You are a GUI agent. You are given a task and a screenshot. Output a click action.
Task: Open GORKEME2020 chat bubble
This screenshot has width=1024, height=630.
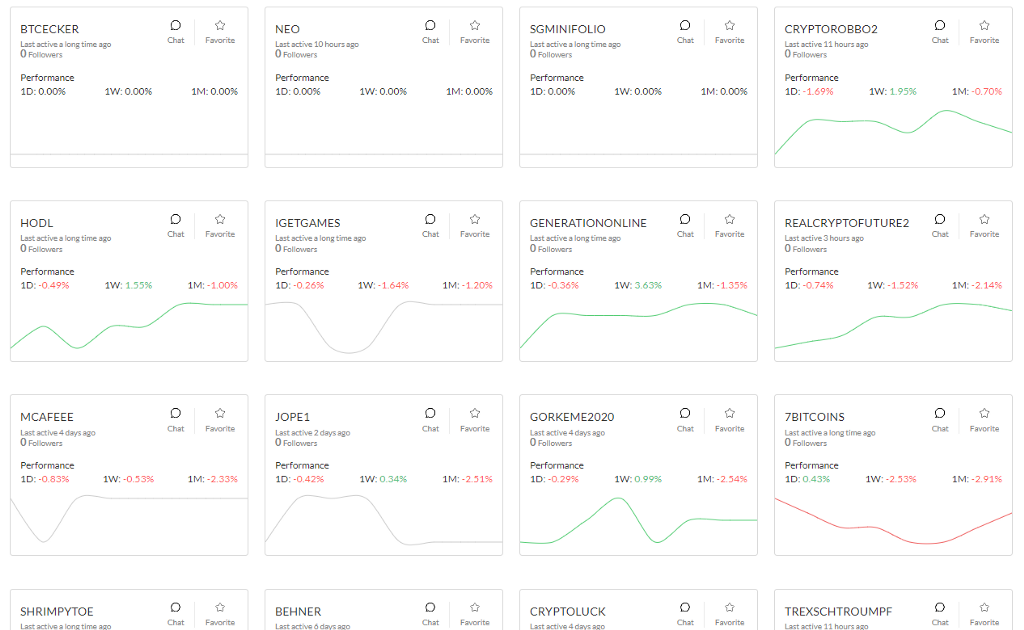point(685,419)
